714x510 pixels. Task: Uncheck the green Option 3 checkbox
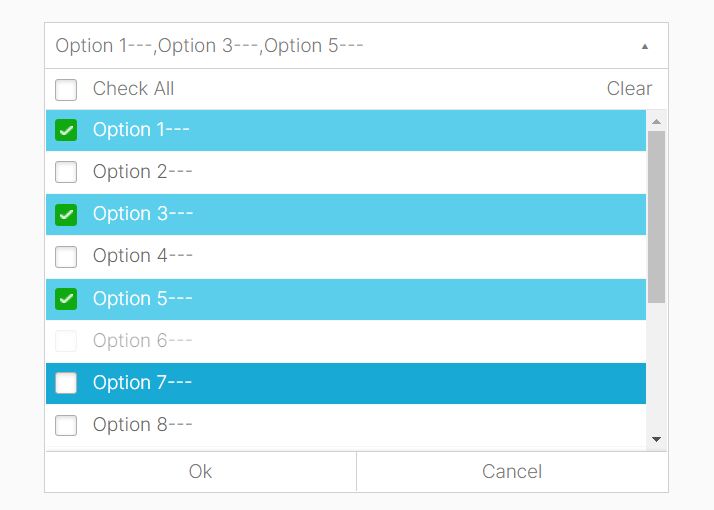[66, 214]
